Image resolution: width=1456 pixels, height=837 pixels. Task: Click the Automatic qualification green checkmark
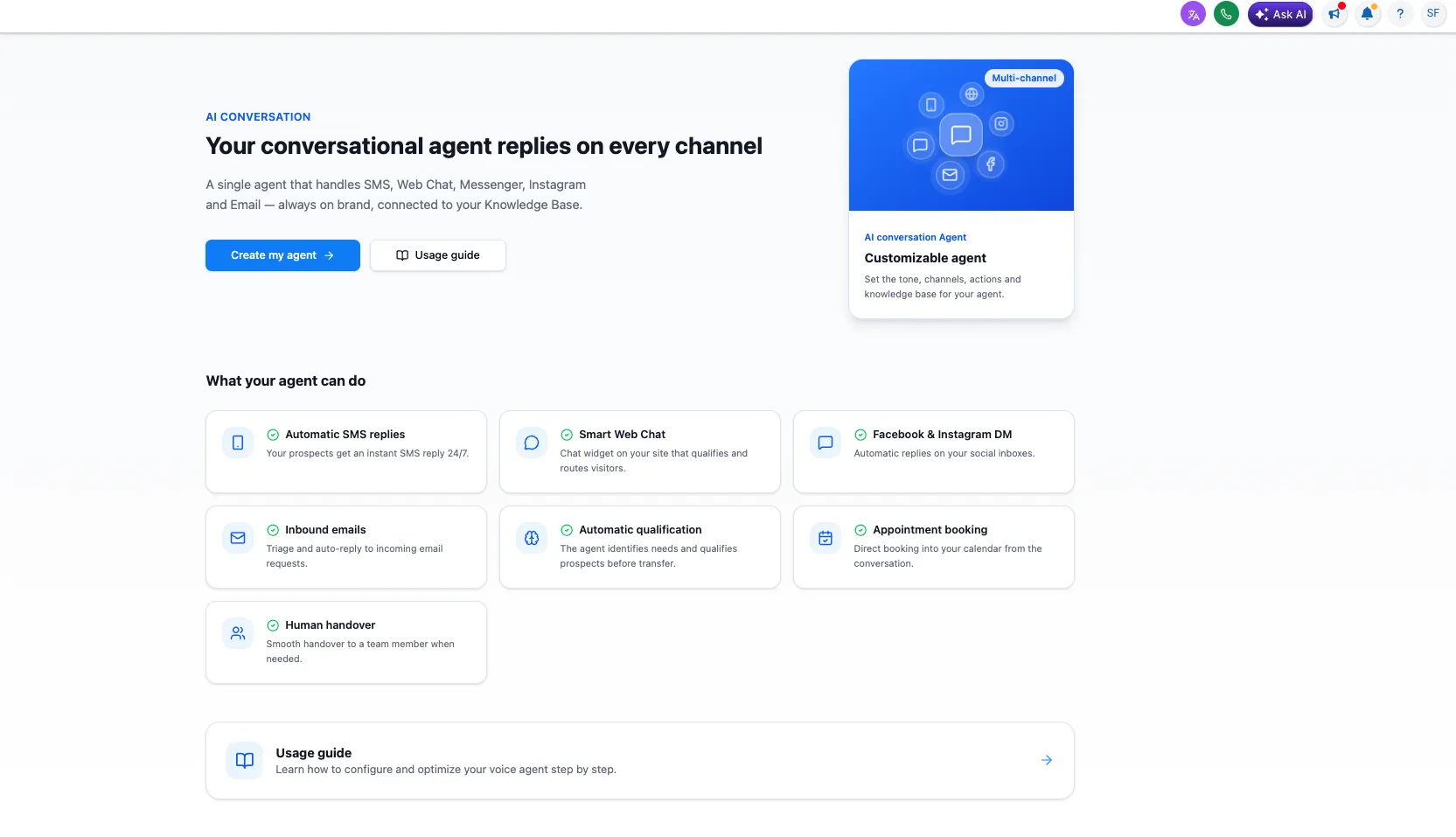[x=567, y=530]
